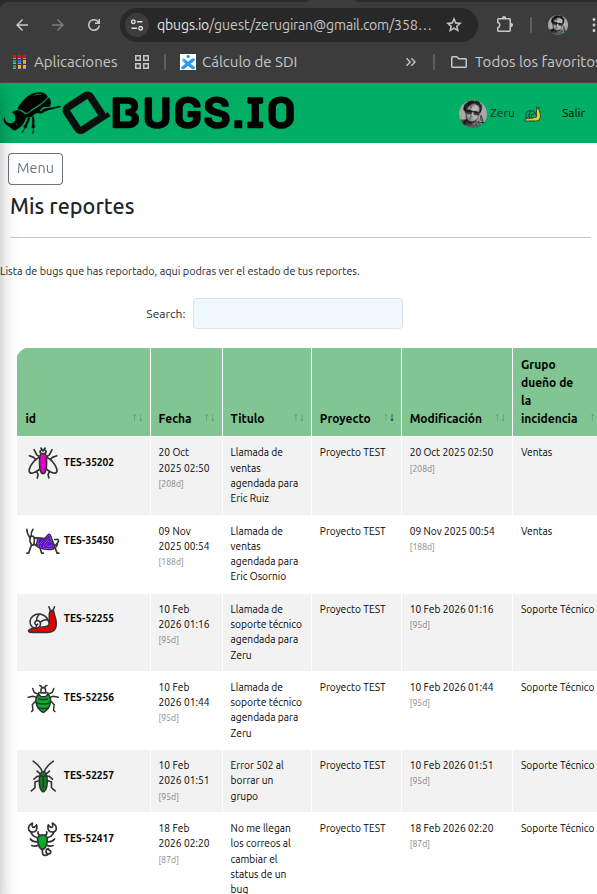The height and width of the screenshot is (894, 597).
Task: Open the Aplicaciones bookmark shortcut
Action: coord(65,62)
